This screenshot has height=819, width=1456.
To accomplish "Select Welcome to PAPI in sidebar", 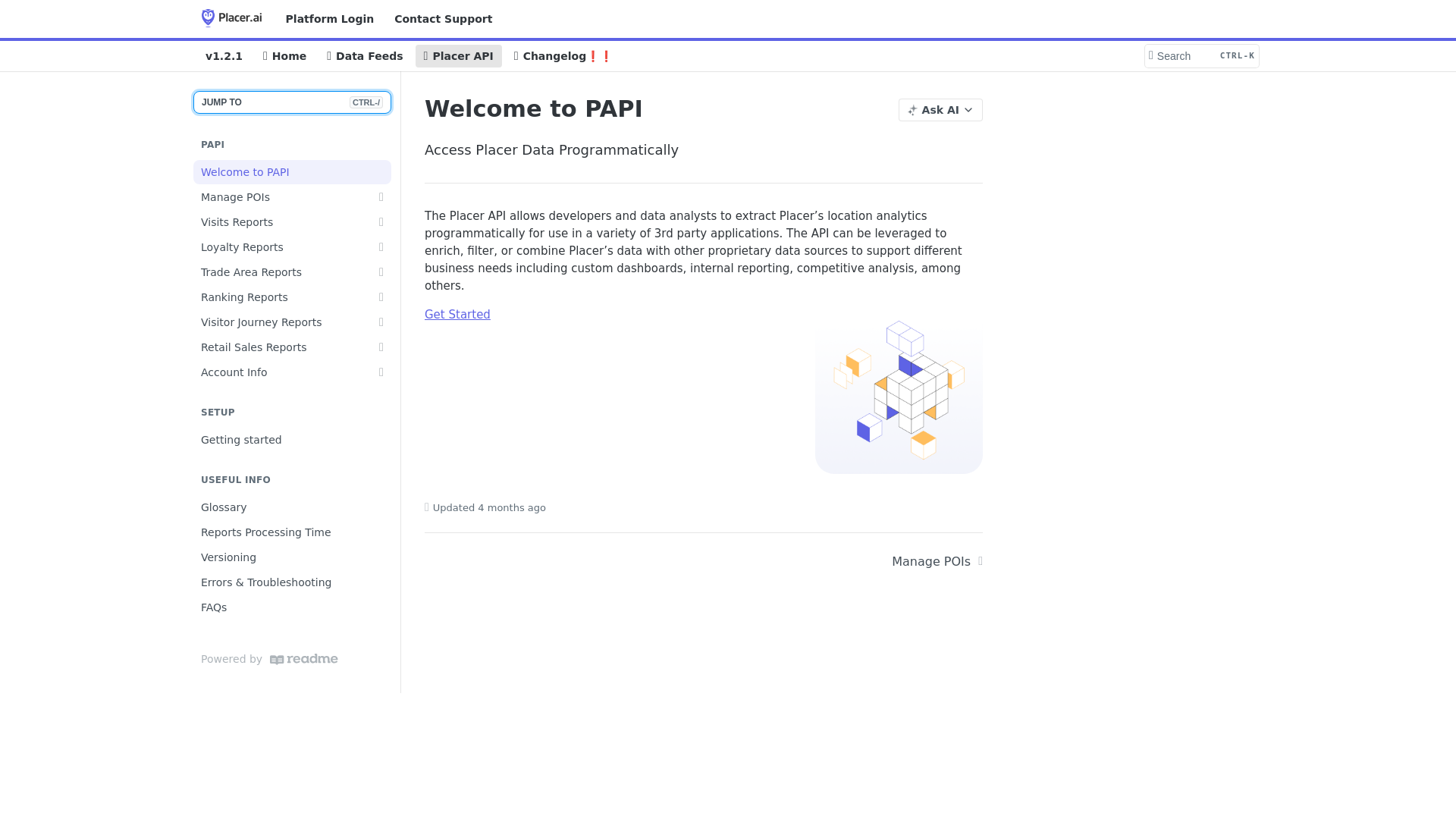I will tap(292, 172).
